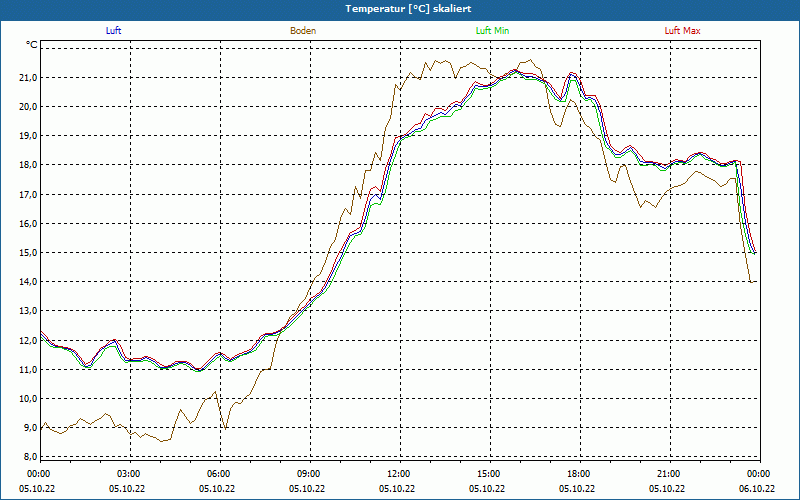
Task: Click the y-axis value 12,0
Action: point(29,340)
